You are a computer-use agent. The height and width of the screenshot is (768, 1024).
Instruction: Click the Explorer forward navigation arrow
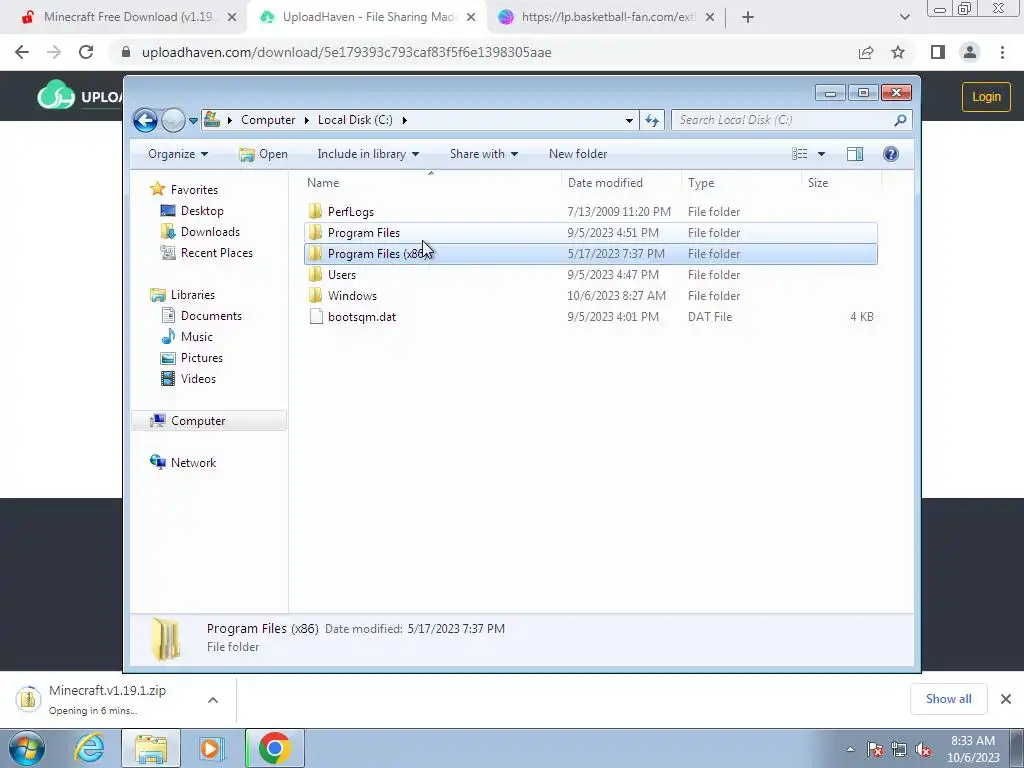click(173, 120)
